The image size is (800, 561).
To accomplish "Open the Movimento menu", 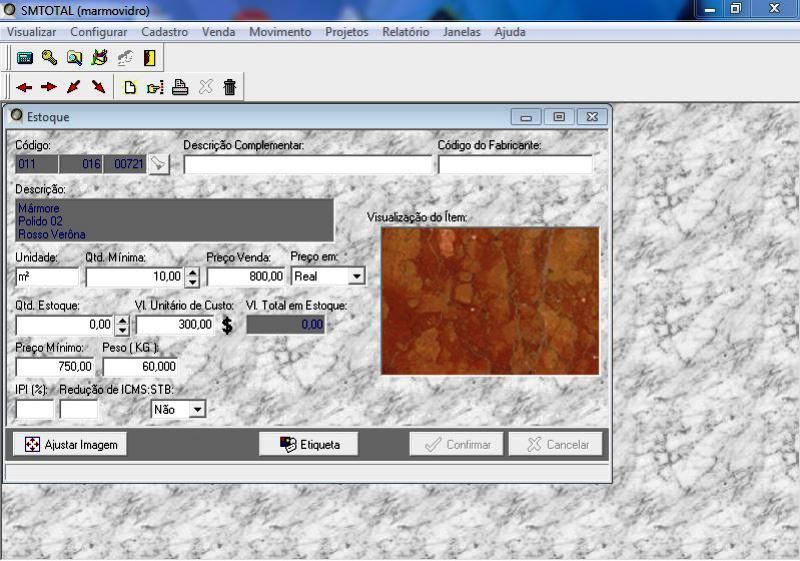I will (280, 32).
